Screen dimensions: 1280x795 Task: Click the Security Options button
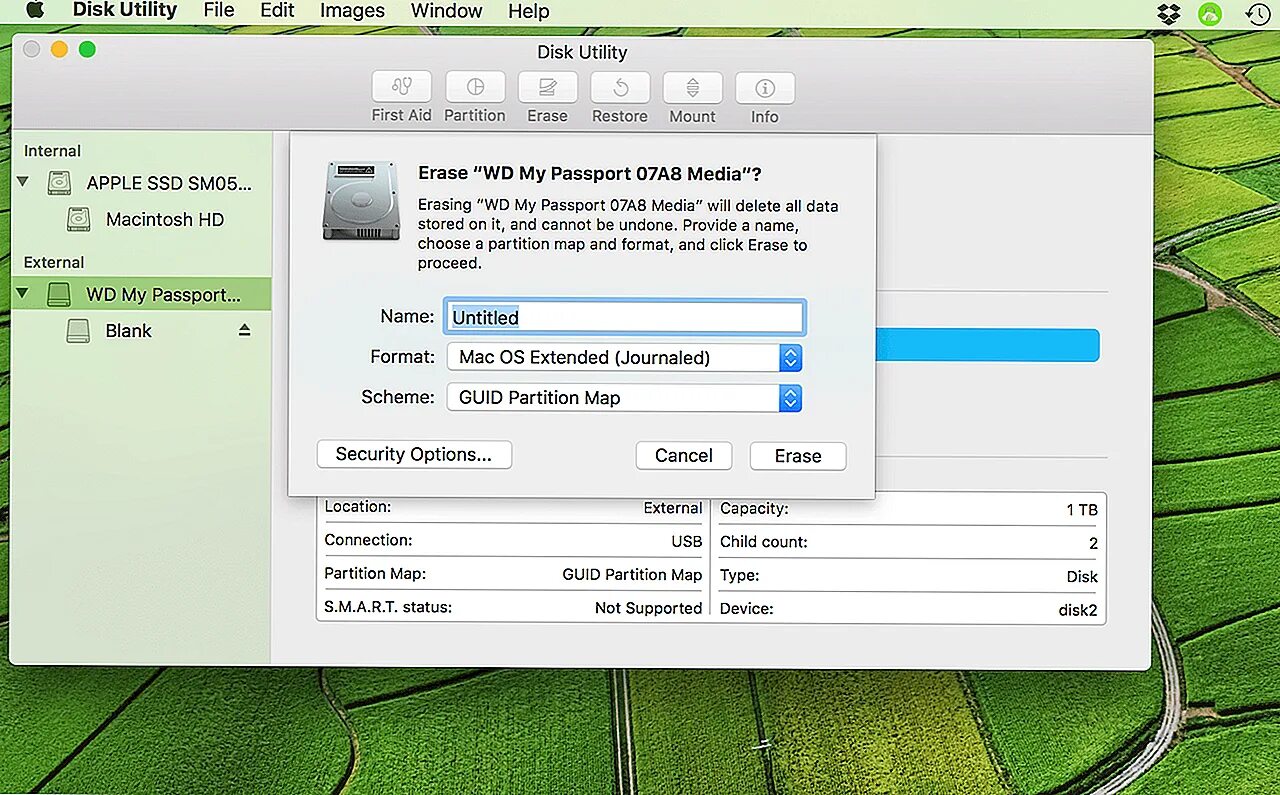coord(414,454)
